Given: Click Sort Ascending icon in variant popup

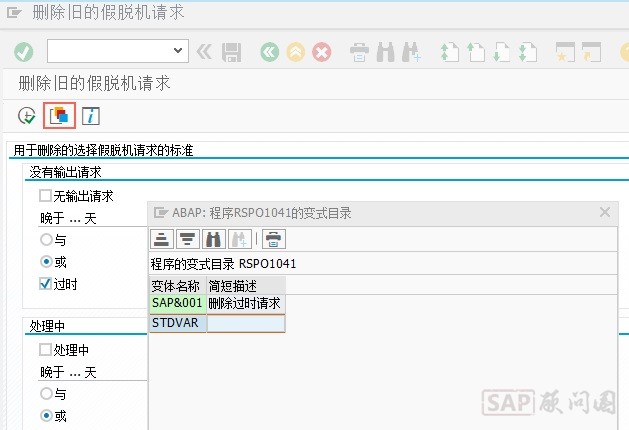Looking at the screenshot, I should [x=162, y=239].
